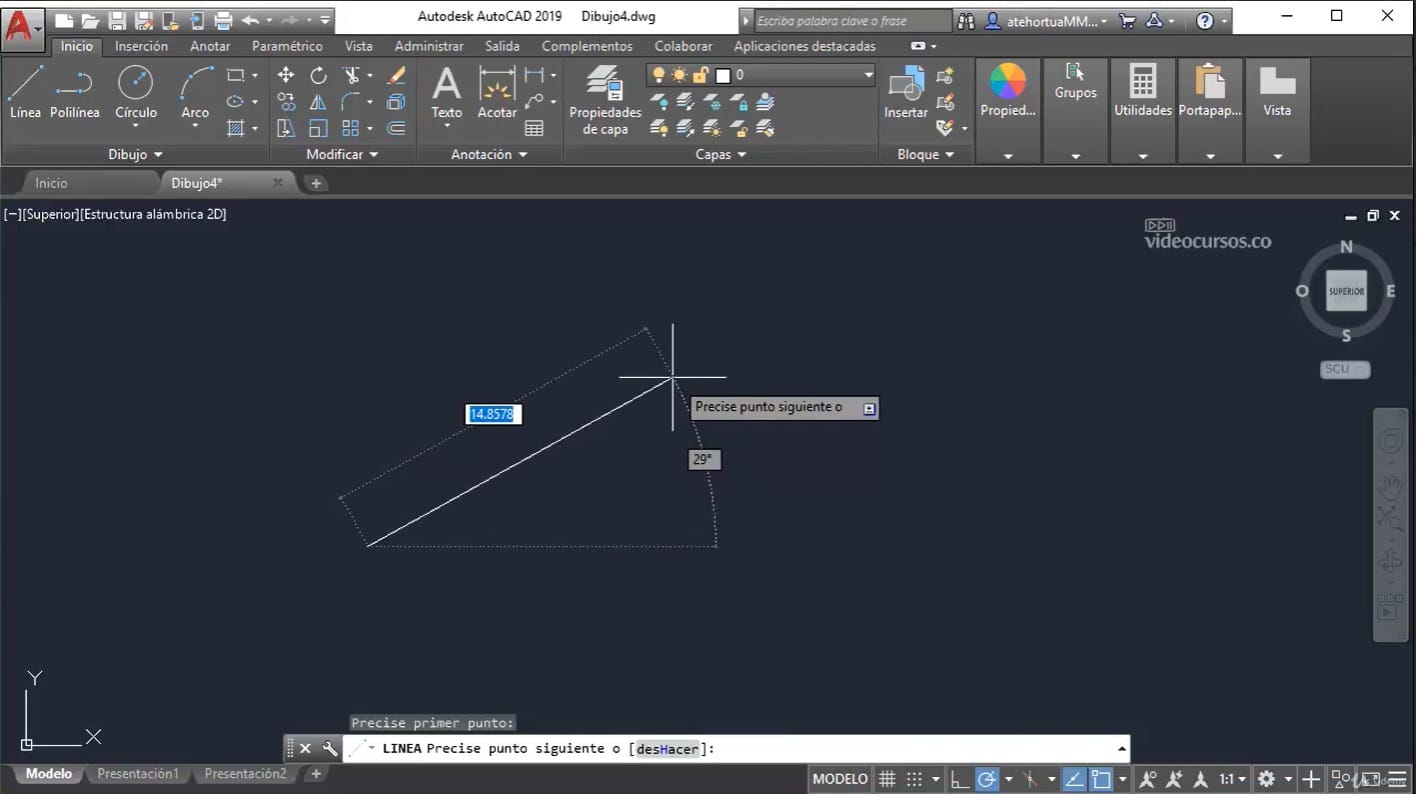1416x794 pixels.
Task: Click the Acotar dimension tool
Action: 497,91
